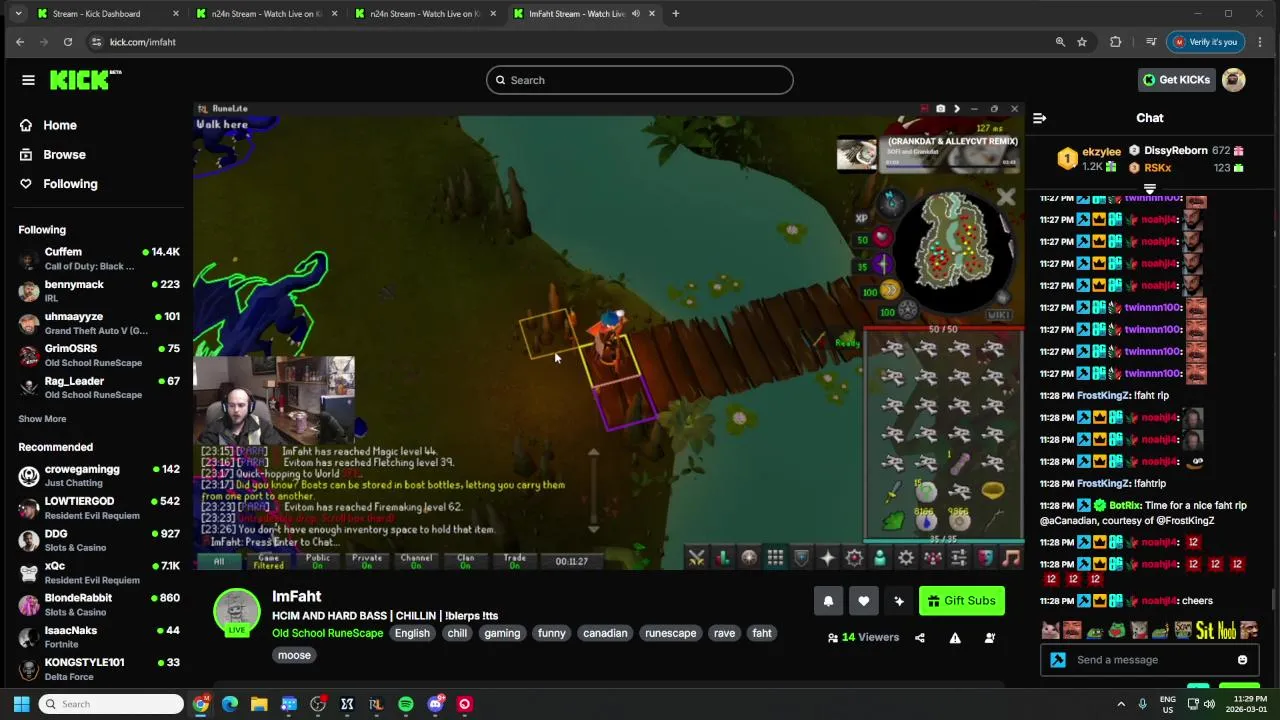Click the Kick search field
1280x720 pixels.
click(640, 80)
